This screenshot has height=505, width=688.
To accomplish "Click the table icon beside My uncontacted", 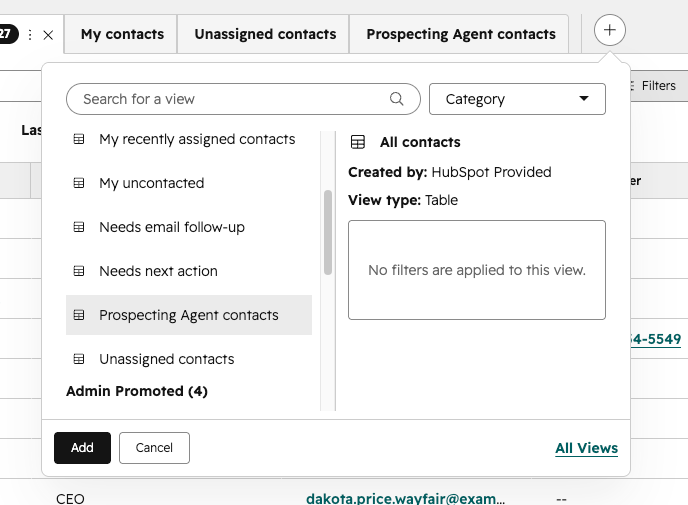I will pos(79,183).
